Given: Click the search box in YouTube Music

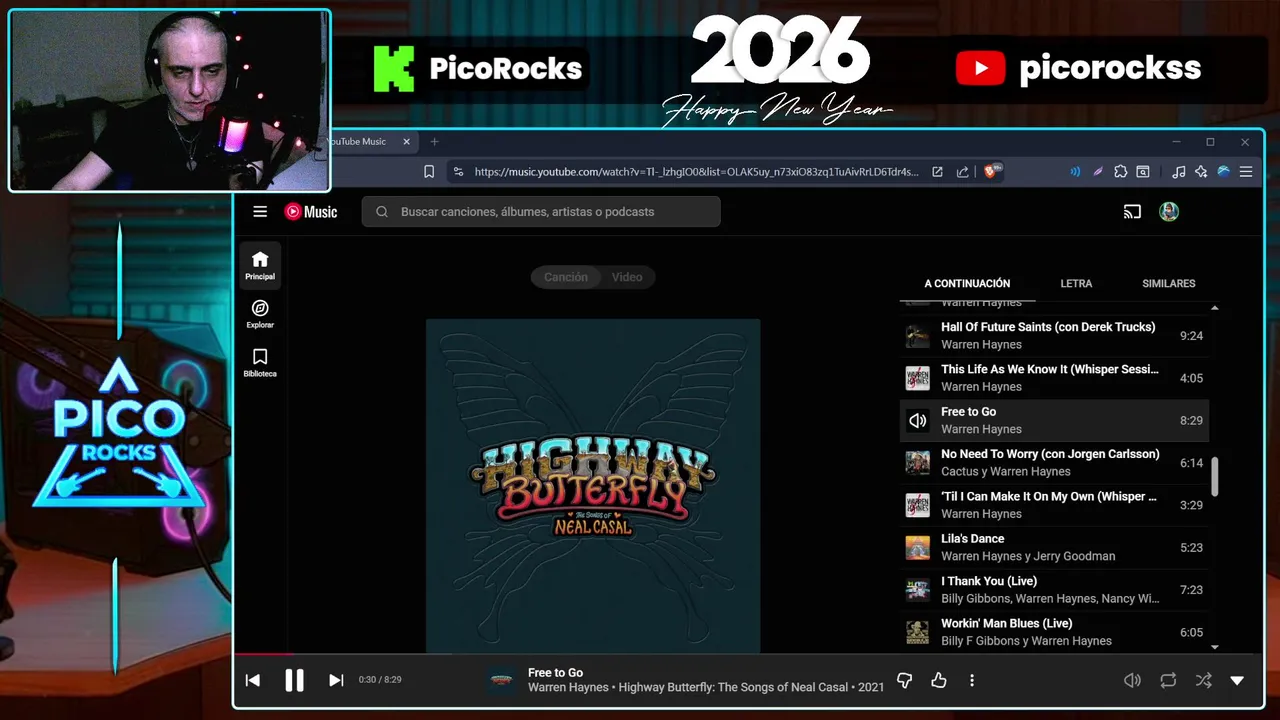Looking at the screenshot, I should [541, 212].
